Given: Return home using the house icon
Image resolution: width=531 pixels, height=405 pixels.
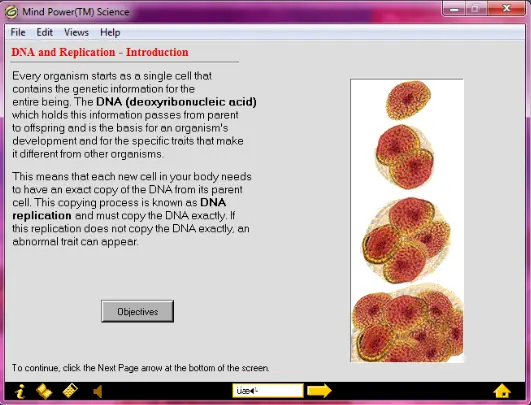Looking at the screenshot, I should coord(502,391).
